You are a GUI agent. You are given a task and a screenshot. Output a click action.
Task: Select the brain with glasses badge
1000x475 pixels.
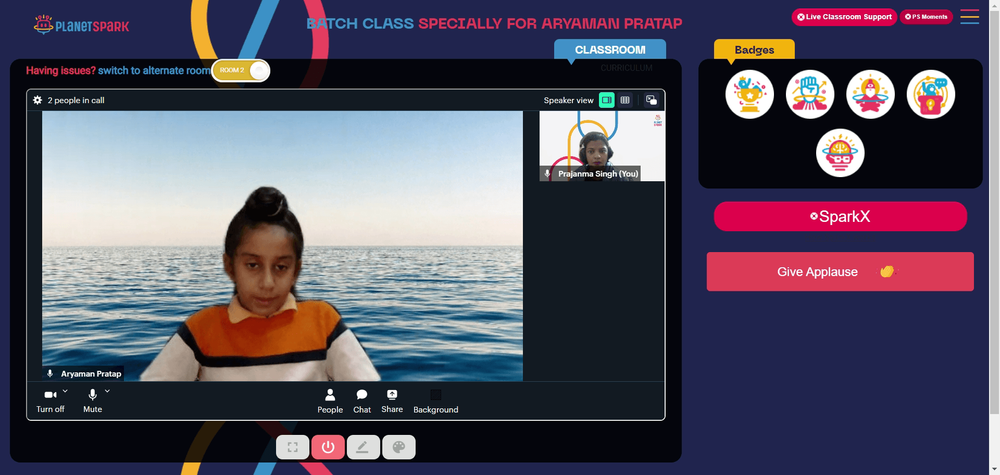point(840,153)
